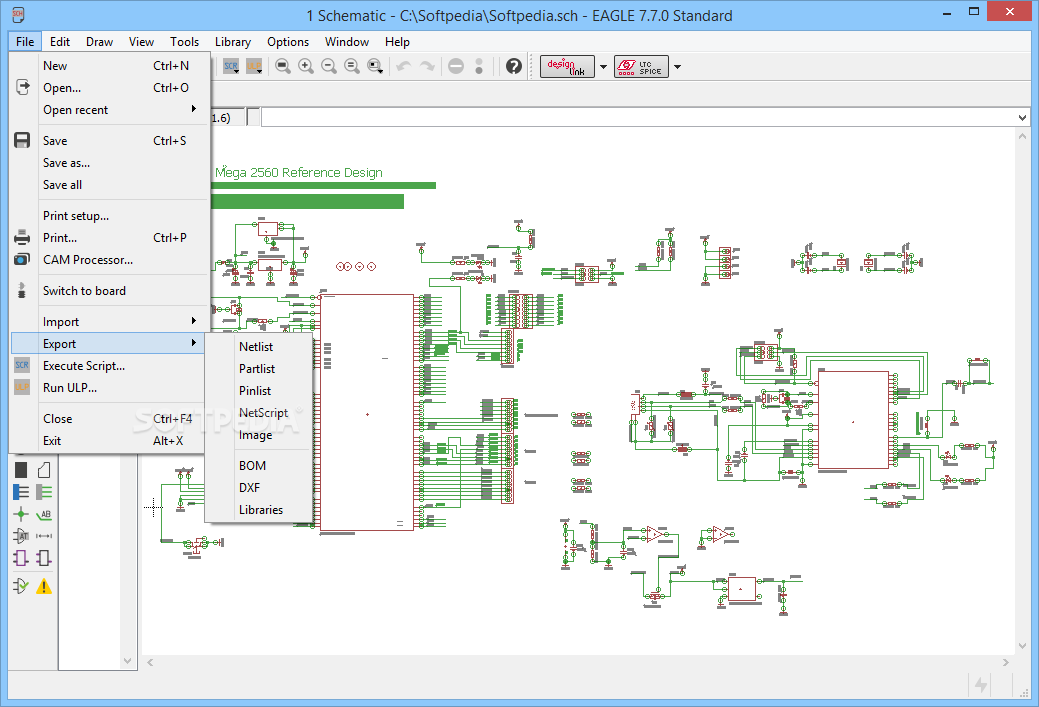
Task: Open the Library menu
Action: pyautogui.click(x=233, y=42)
